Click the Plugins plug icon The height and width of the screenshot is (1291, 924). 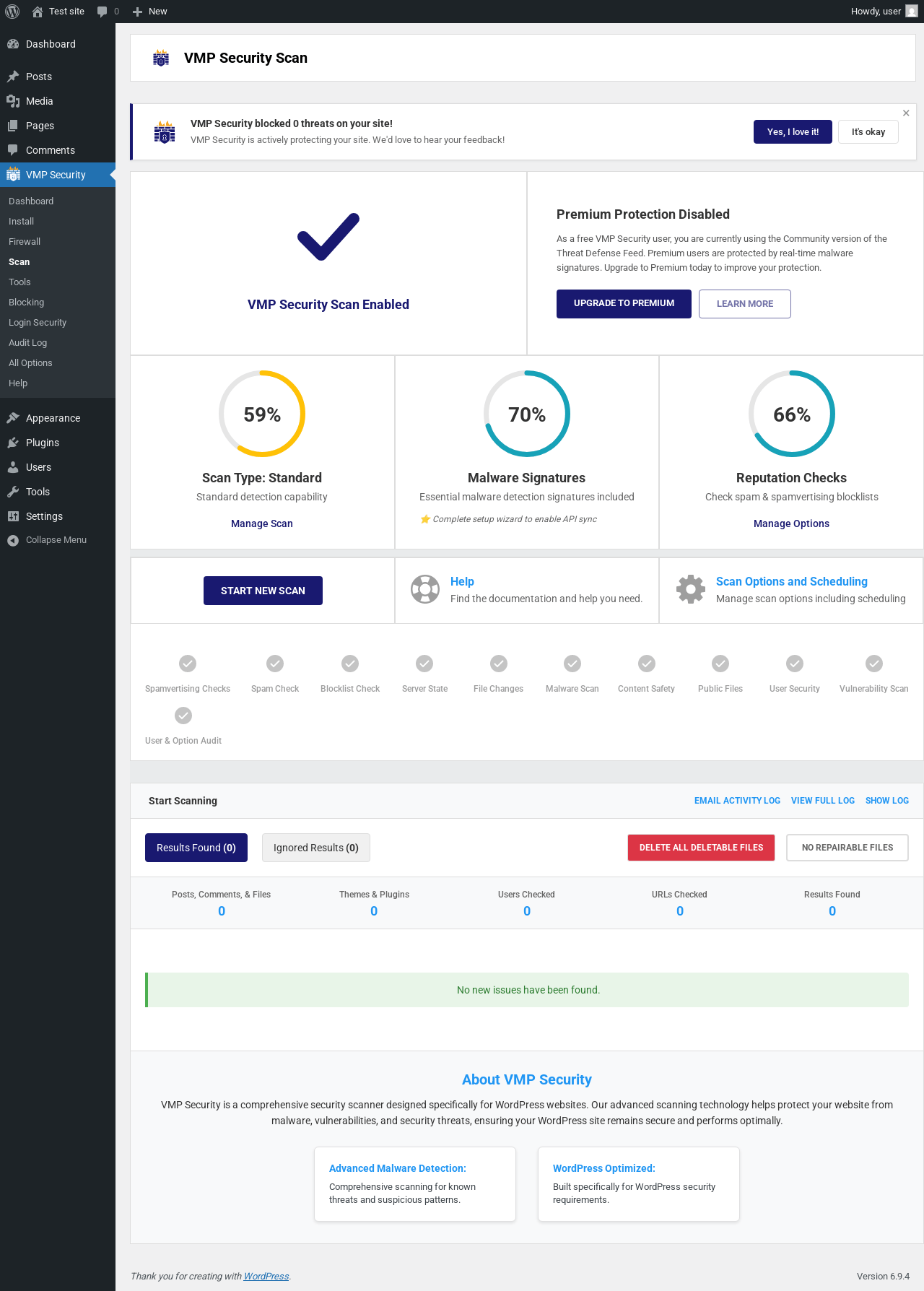(x=13, y=443)
